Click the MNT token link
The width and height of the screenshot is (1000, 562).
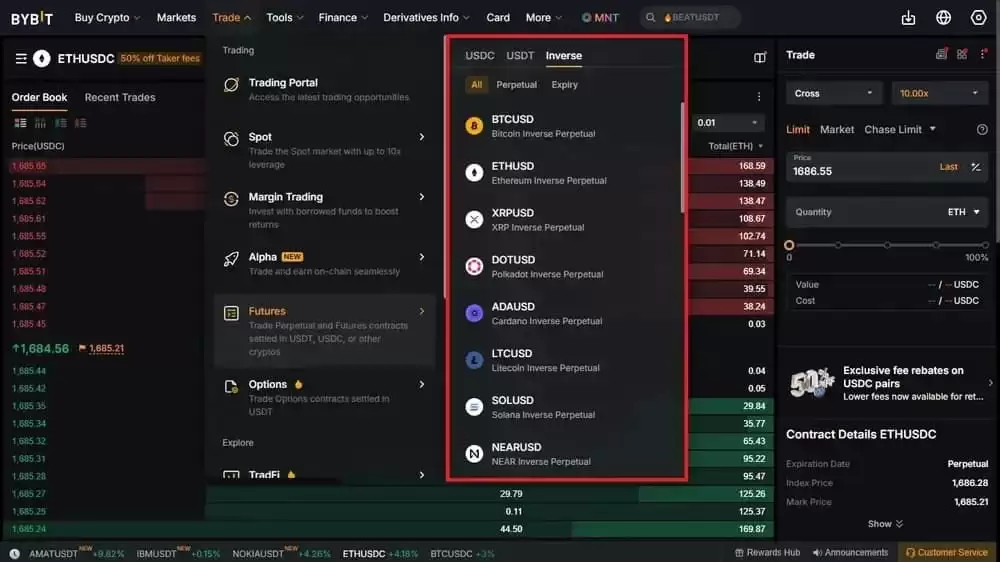(600, 18)
